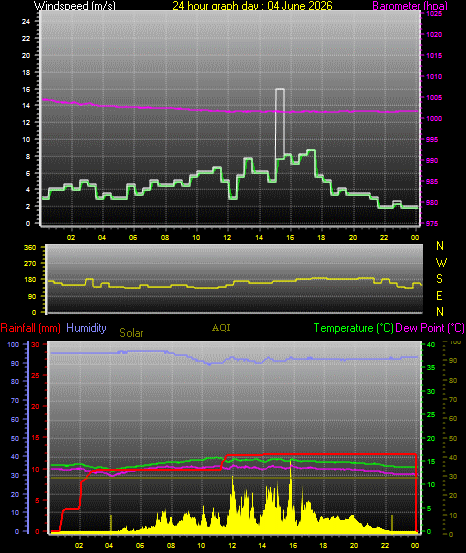Select the Humidity legend label
Image resolution: width=466 pixels, height=553 pixels.
tap(86, 328)
